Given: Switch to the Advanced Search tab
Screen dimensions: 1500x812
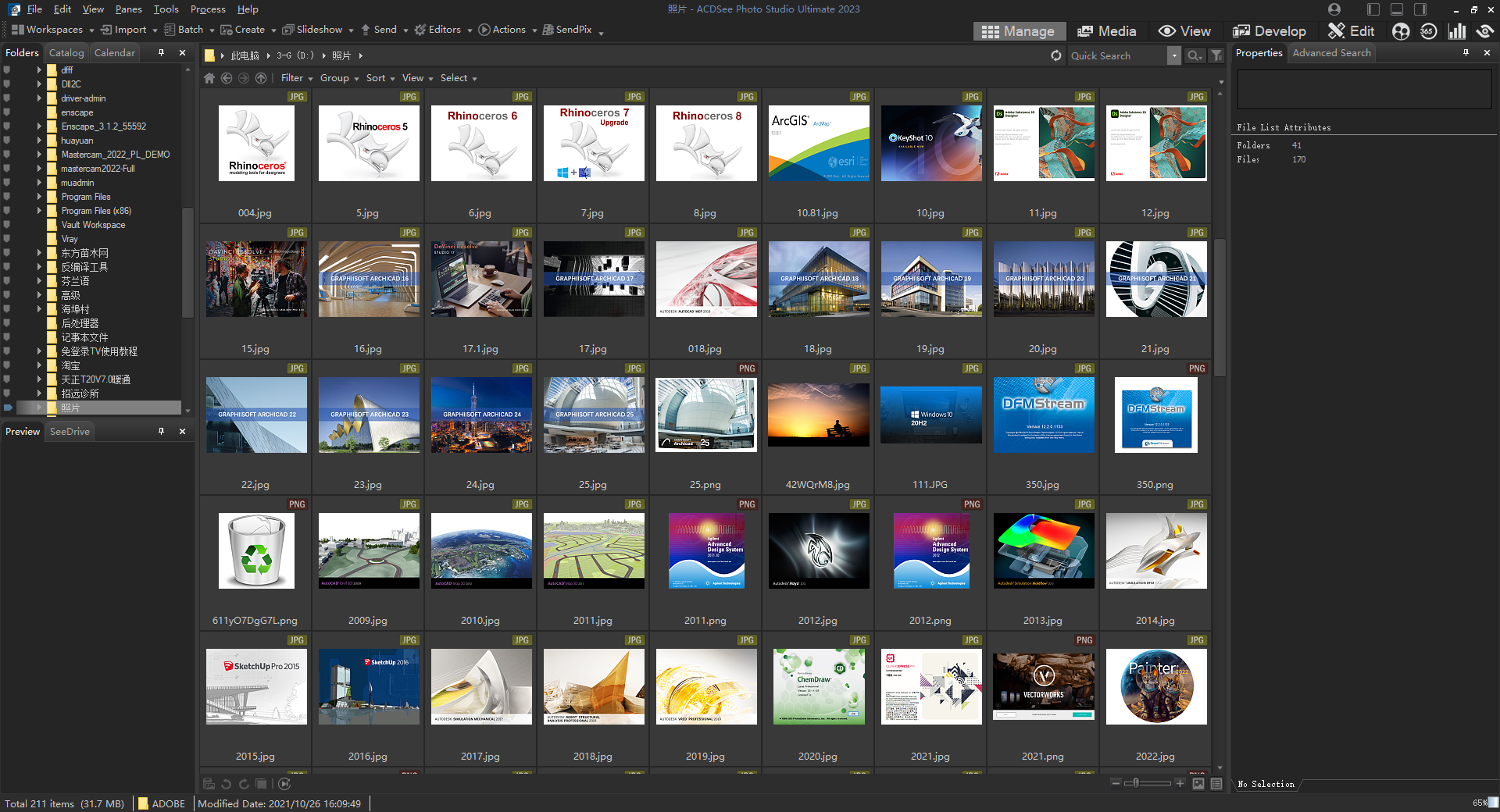Looking at the screenshot, I should [1331, 52].
